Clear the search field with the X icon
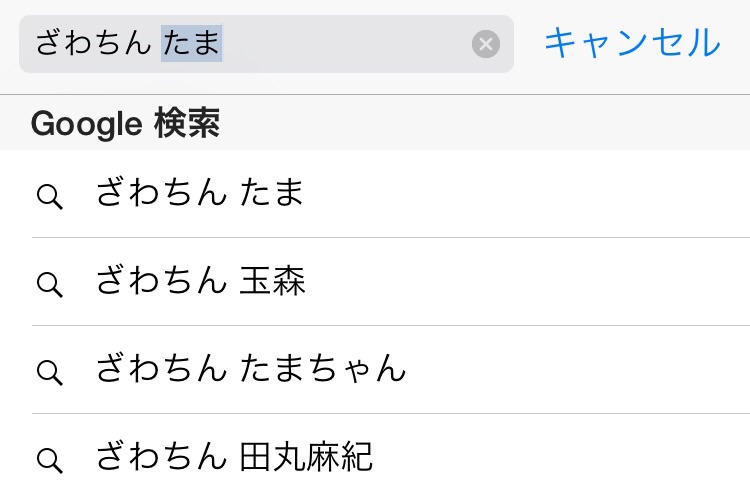Viewport: 750px width, 497px height. (485, 44)
